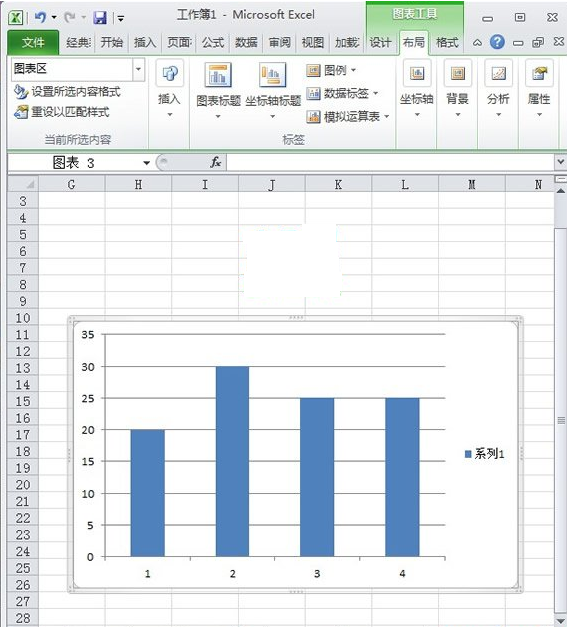The width and height of the screenshot is (567, 627).
Task: Click the blue bar for category 1
Action: pyautogui.click(x=148, y=493)
